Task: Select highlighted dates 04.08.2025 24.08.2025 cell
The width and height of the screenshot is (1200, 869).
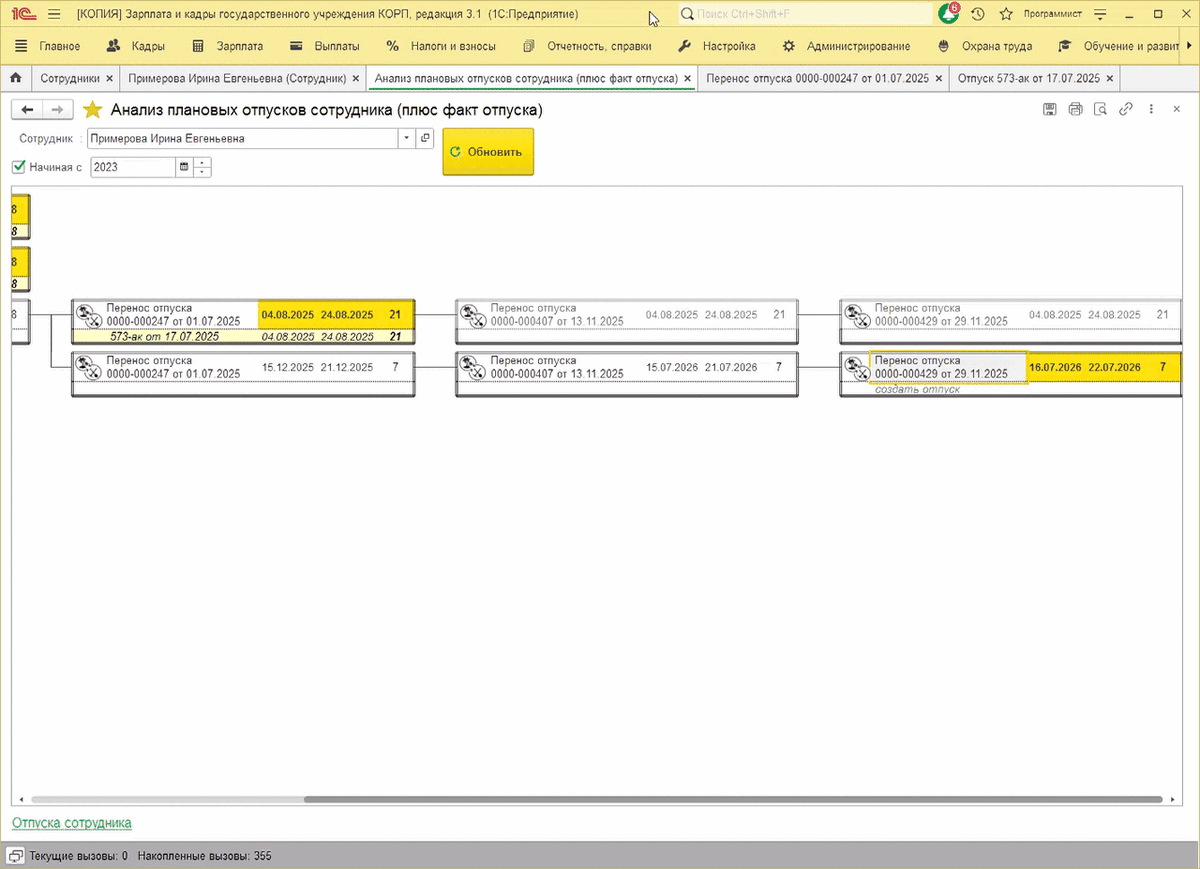Action: [317, 314]
